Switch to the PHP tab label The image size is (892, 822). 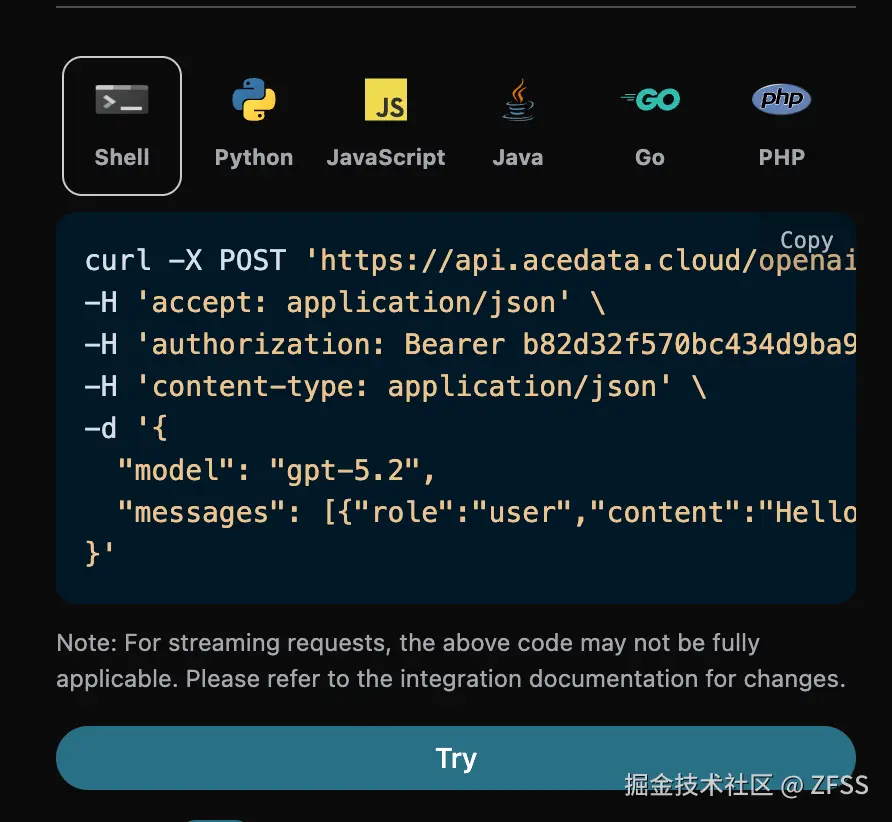tap(782, 158)
